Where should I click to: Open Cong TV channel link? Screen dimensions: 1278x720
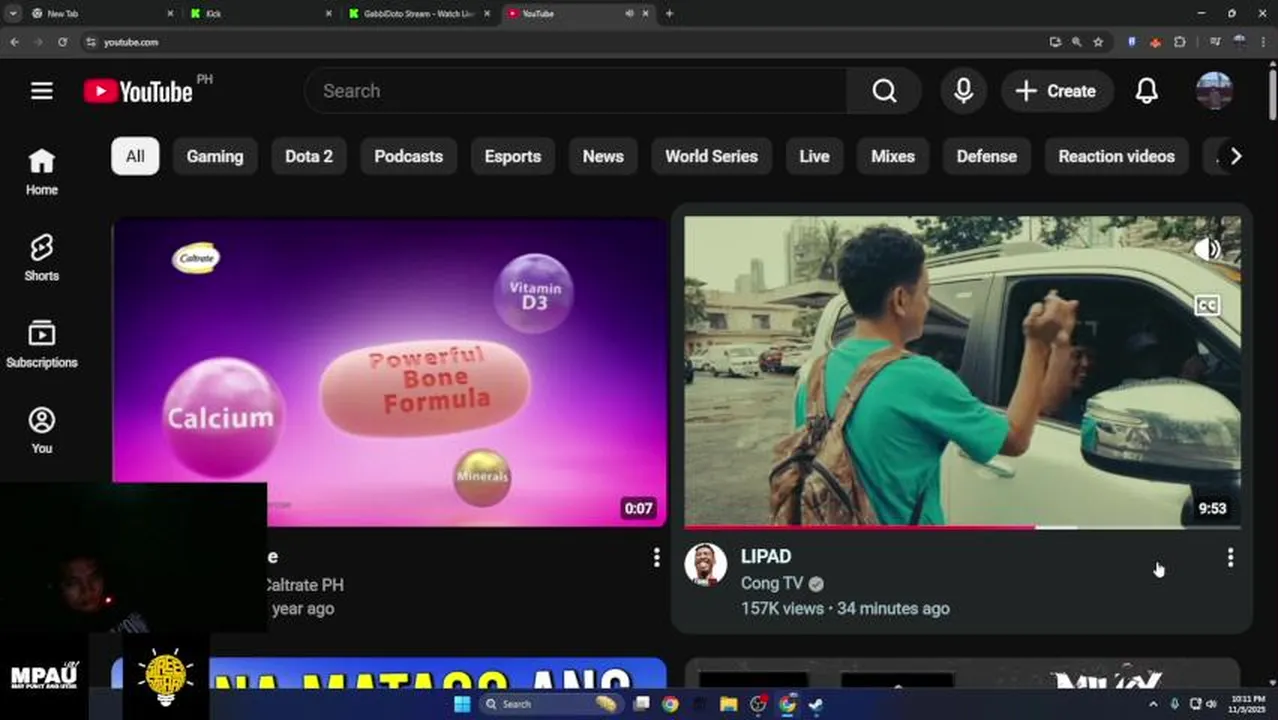(x=772, y=583)
